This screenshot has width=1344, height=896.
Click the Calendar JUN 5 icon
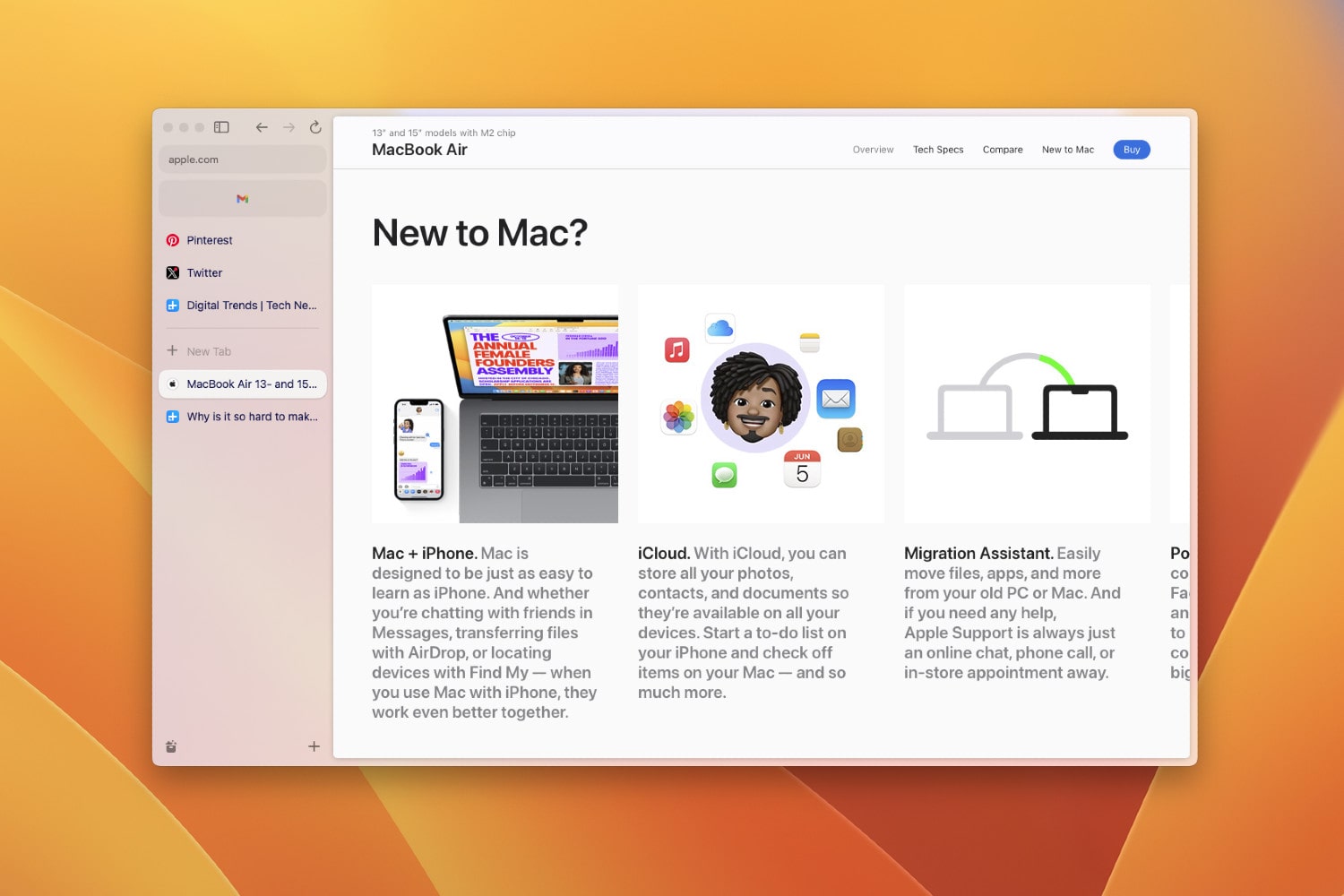(802, 469)
